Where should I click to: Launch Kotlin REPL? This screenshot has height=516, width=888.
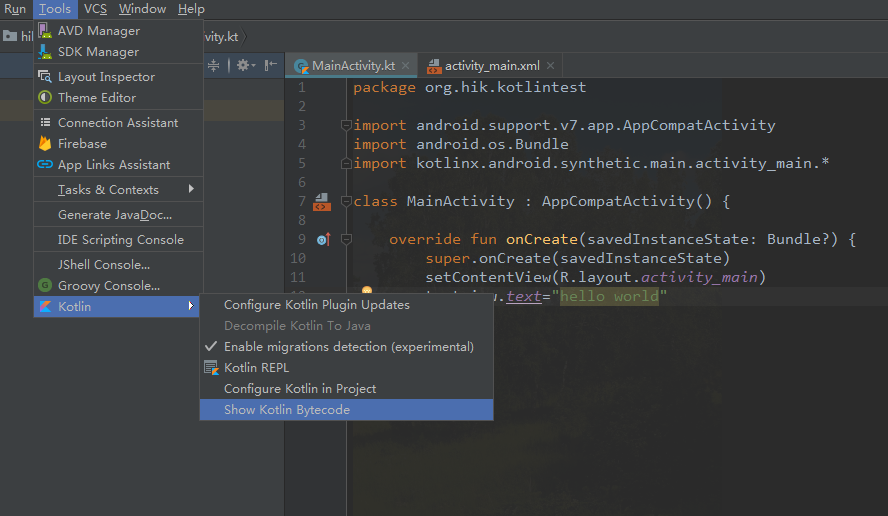tap(346, 368)
